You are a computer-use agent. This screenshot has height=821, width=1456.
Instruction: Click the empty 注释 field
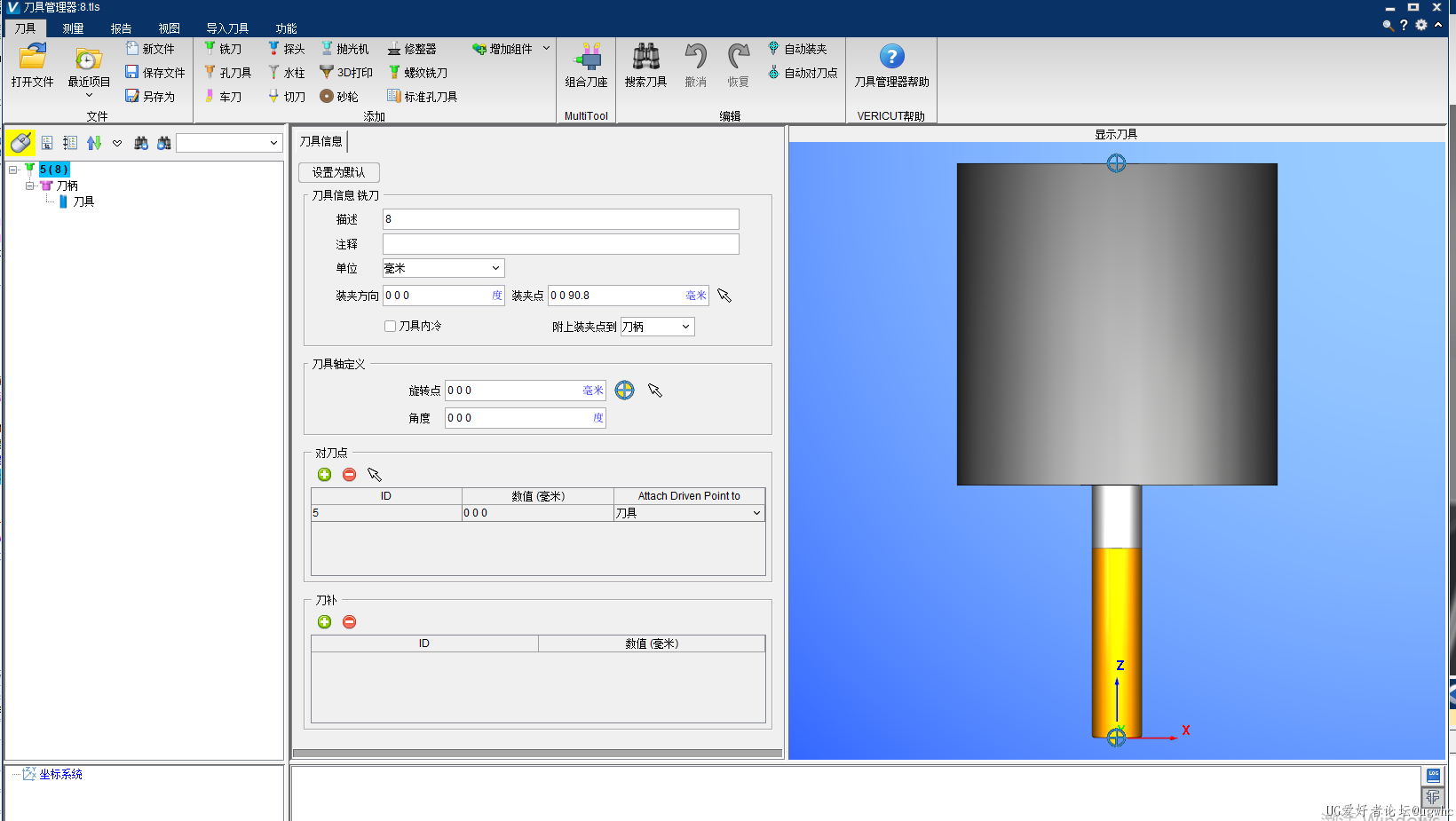click(561, 244)
